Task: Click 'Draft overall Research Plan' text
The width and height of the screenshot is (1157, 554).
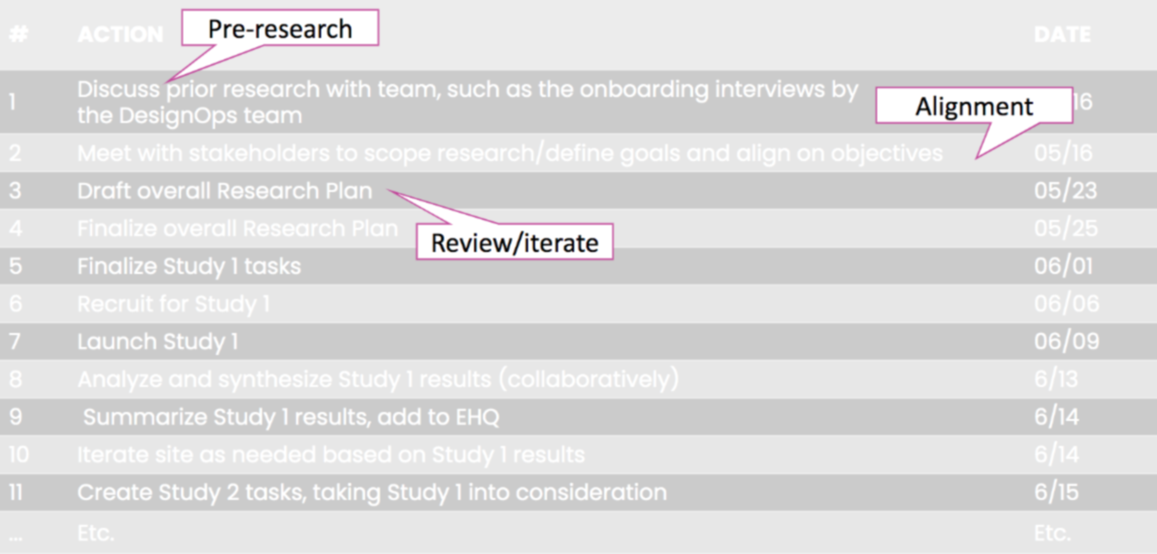Action: pyautogui.click(x=224, y=191)
